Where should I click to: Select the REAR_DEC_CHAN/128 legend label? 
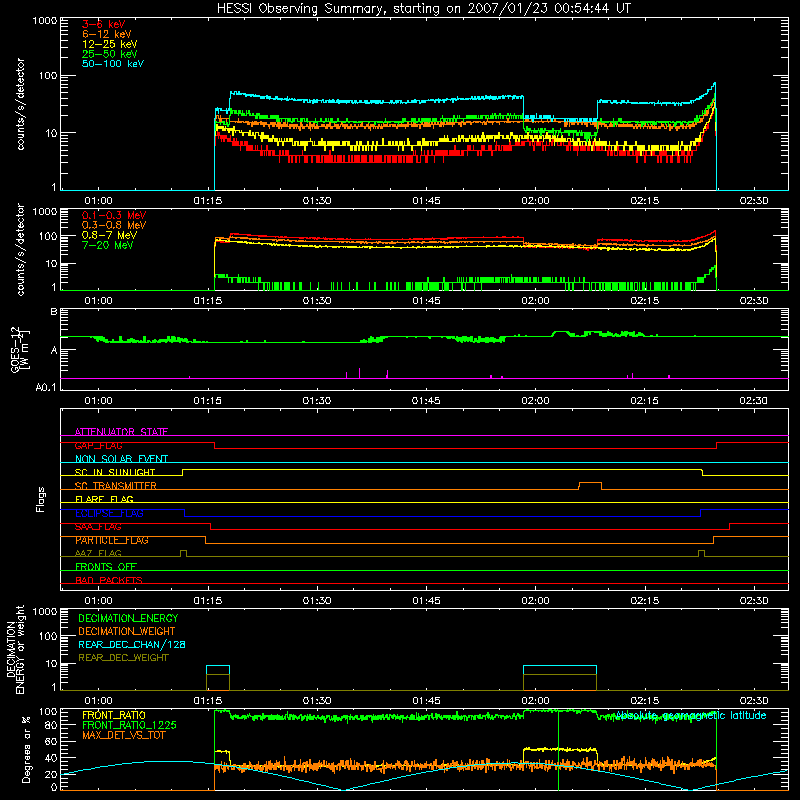(x=132, y=645)
